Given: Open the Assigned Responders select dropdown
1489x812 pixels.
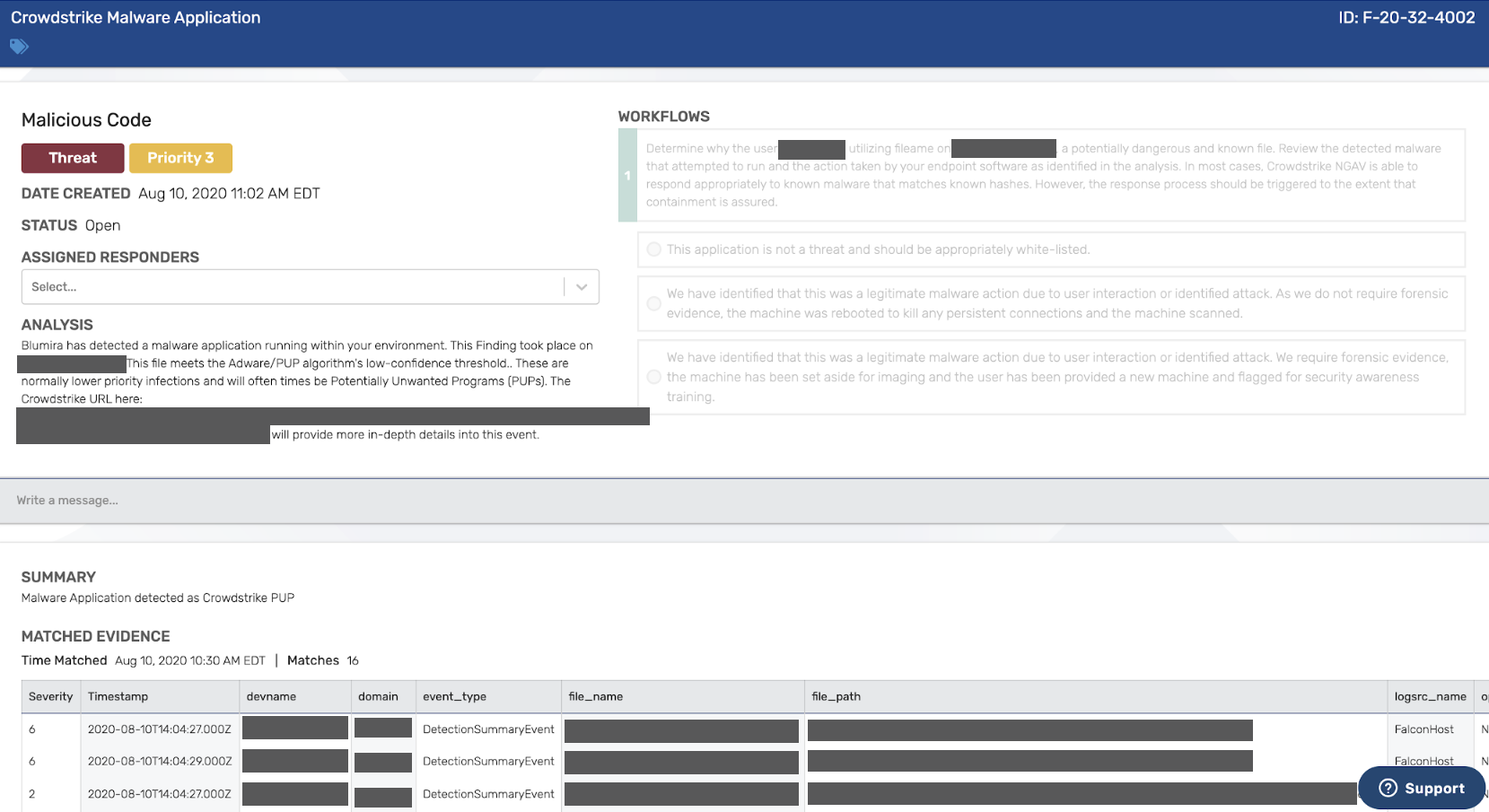Looking at the screenshot, I should [x=310, y=287].
